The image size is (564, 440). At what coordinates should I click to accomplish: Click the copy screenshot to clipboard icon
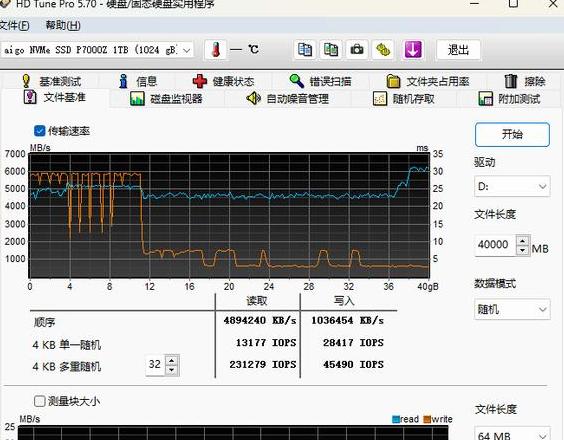[331, 49]
